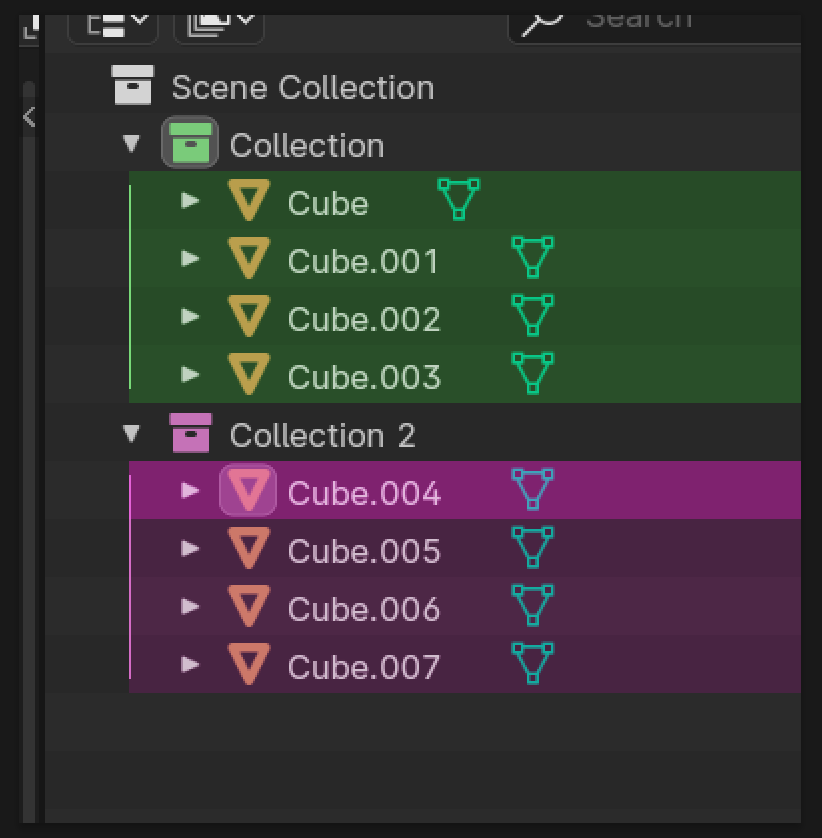Screen dimensions: 822x838
Task: Select the Cube.005 name text
Action: click(363, 552)
